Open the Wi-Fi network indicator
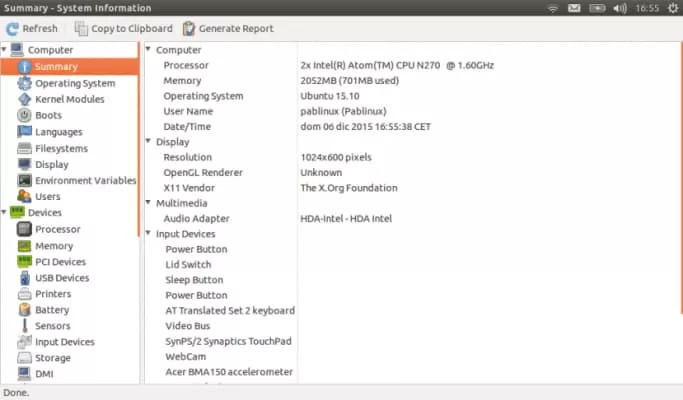Viewport: 683px width, 400px height. click(553, 8)
